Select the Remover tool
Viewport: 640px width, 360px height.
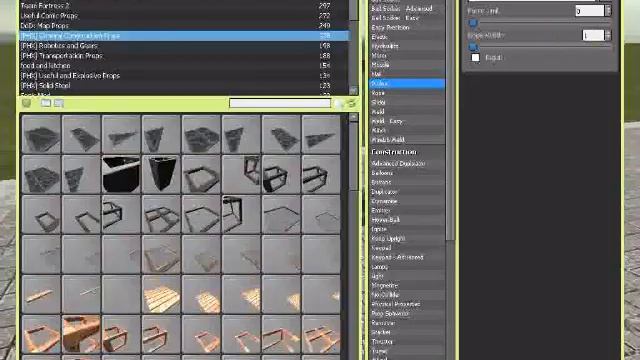(407, 323)
